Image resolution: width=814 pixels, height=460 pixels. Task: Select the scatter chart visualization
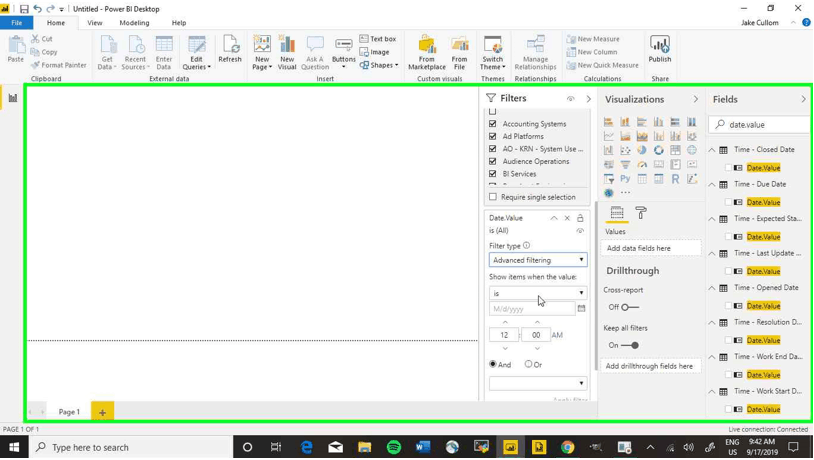pos(625,150)
